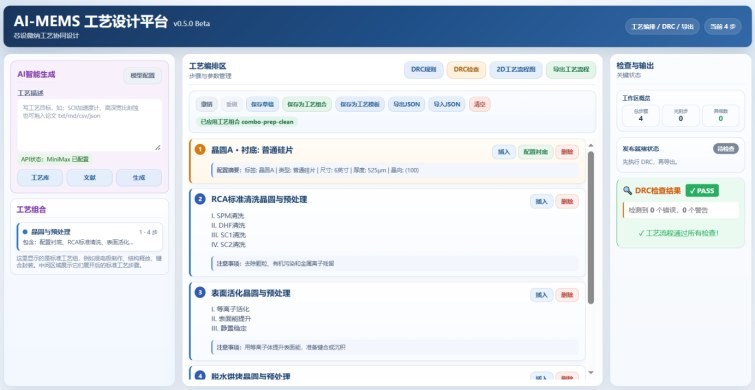755x390 pixels.
Task: Click 删除 on the RCA标准清洗 step
Action: pos(567,202)
